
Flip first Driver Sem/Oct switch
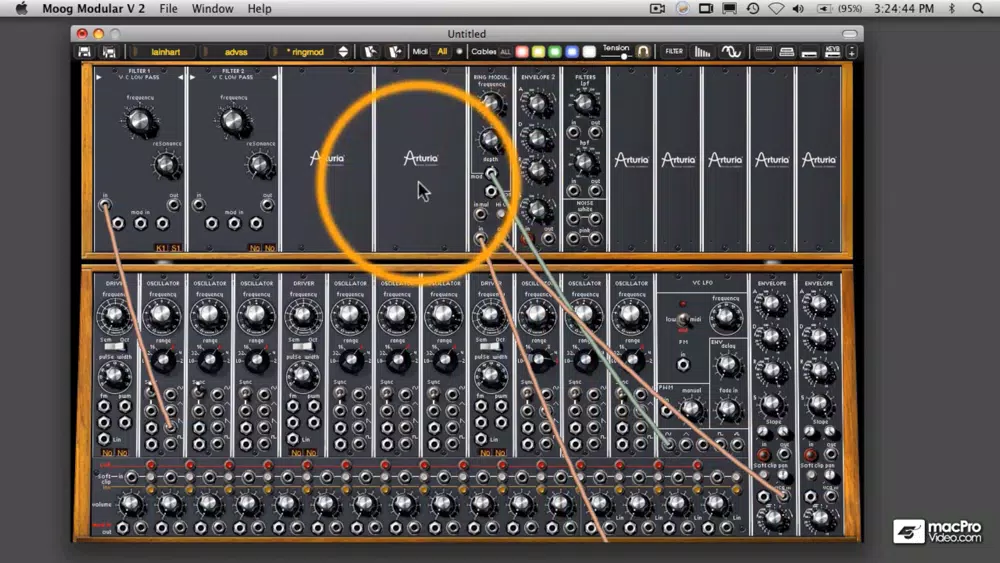point(114,346)
